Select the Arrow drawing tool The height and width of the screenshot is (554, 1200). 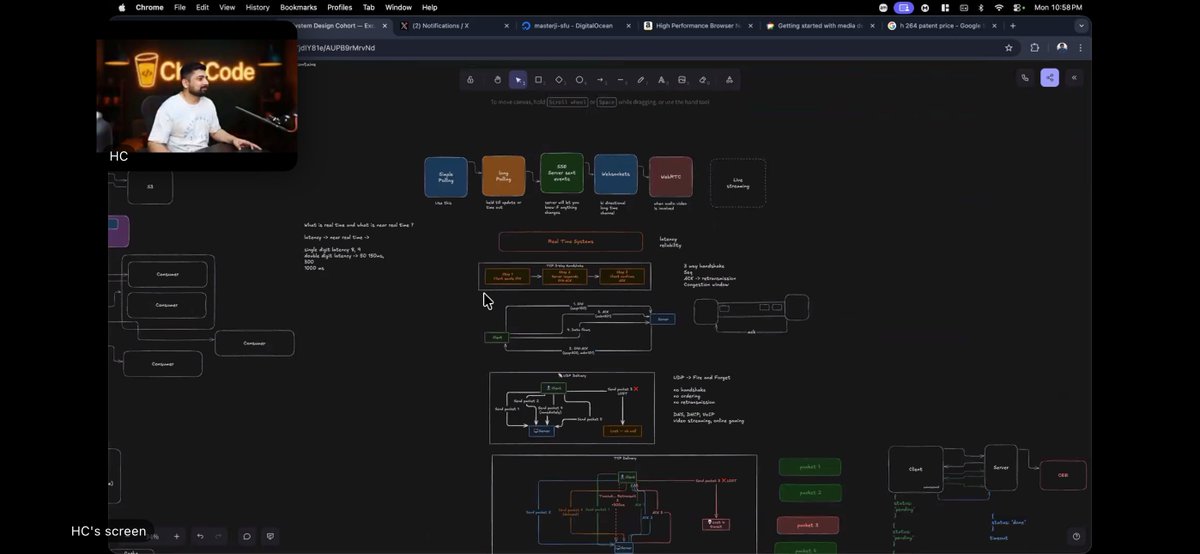coord(600,79)
